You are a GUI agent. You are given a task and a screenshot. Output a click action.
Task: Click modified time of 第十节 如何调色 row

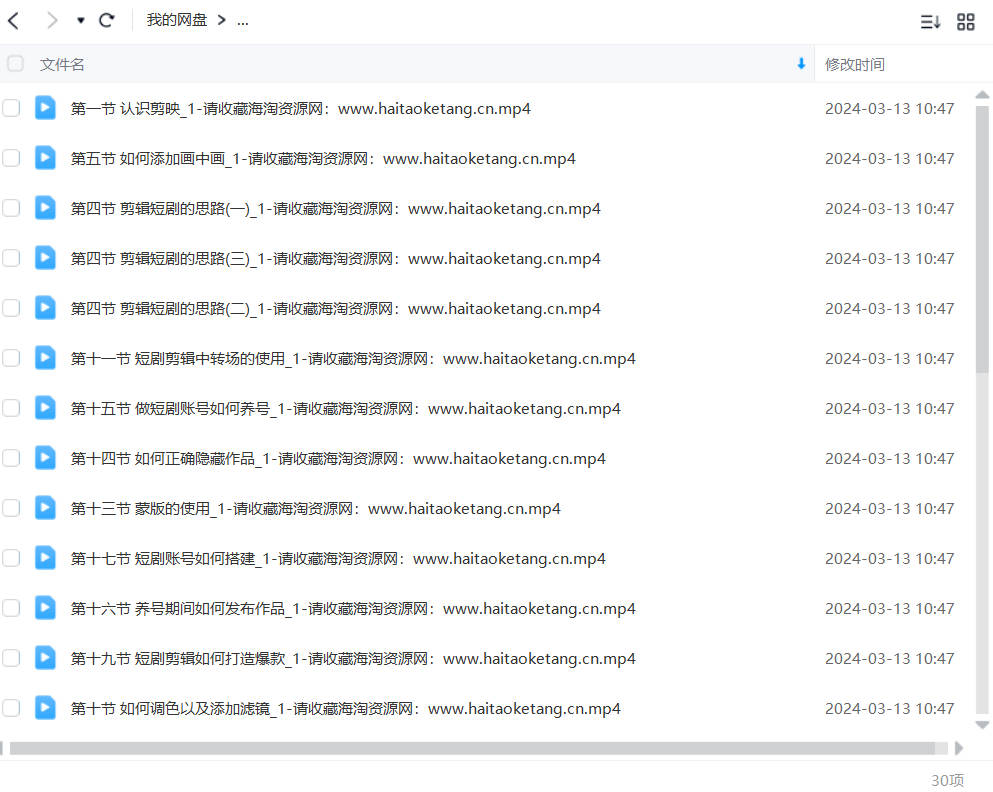point(889,709)
